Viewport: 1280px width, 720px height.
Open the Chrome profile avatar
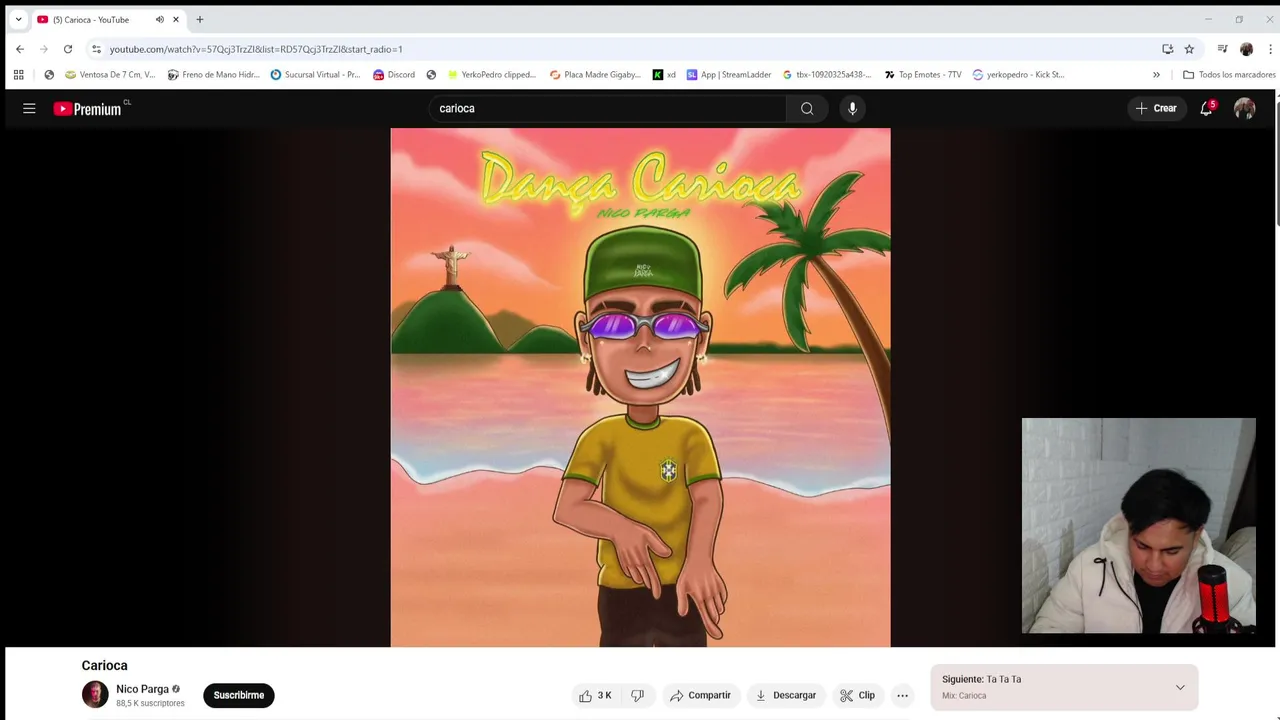(x=1246, y=49)
